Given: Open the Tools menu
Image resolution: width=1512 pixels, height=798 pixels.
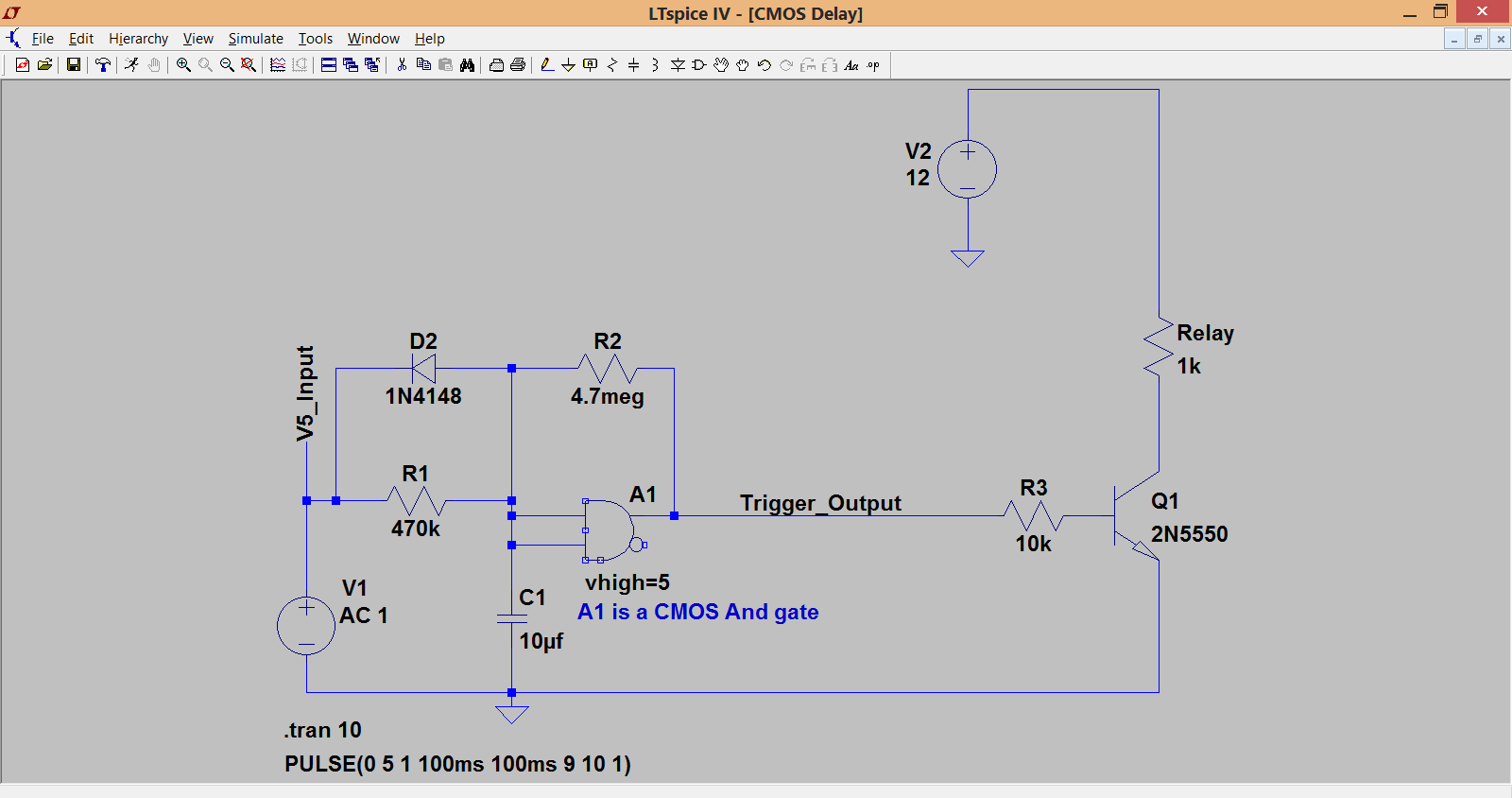Looking at the screenshot, I should click(x=316, y=39).
